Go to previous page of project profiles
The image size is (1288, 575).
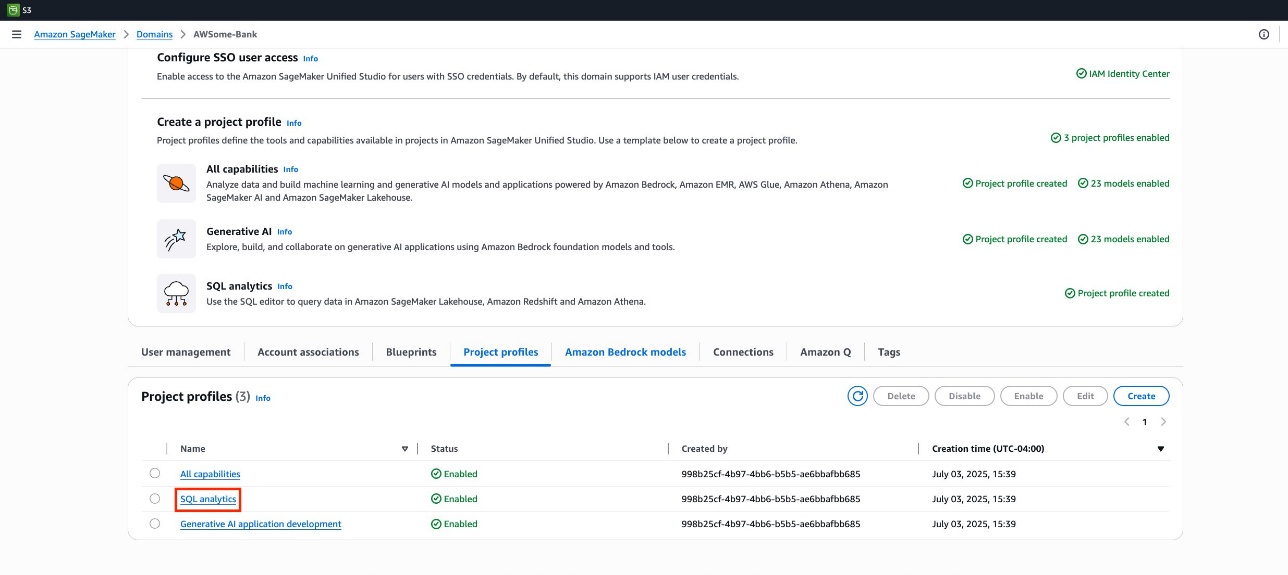click(x=1127, y=422)
